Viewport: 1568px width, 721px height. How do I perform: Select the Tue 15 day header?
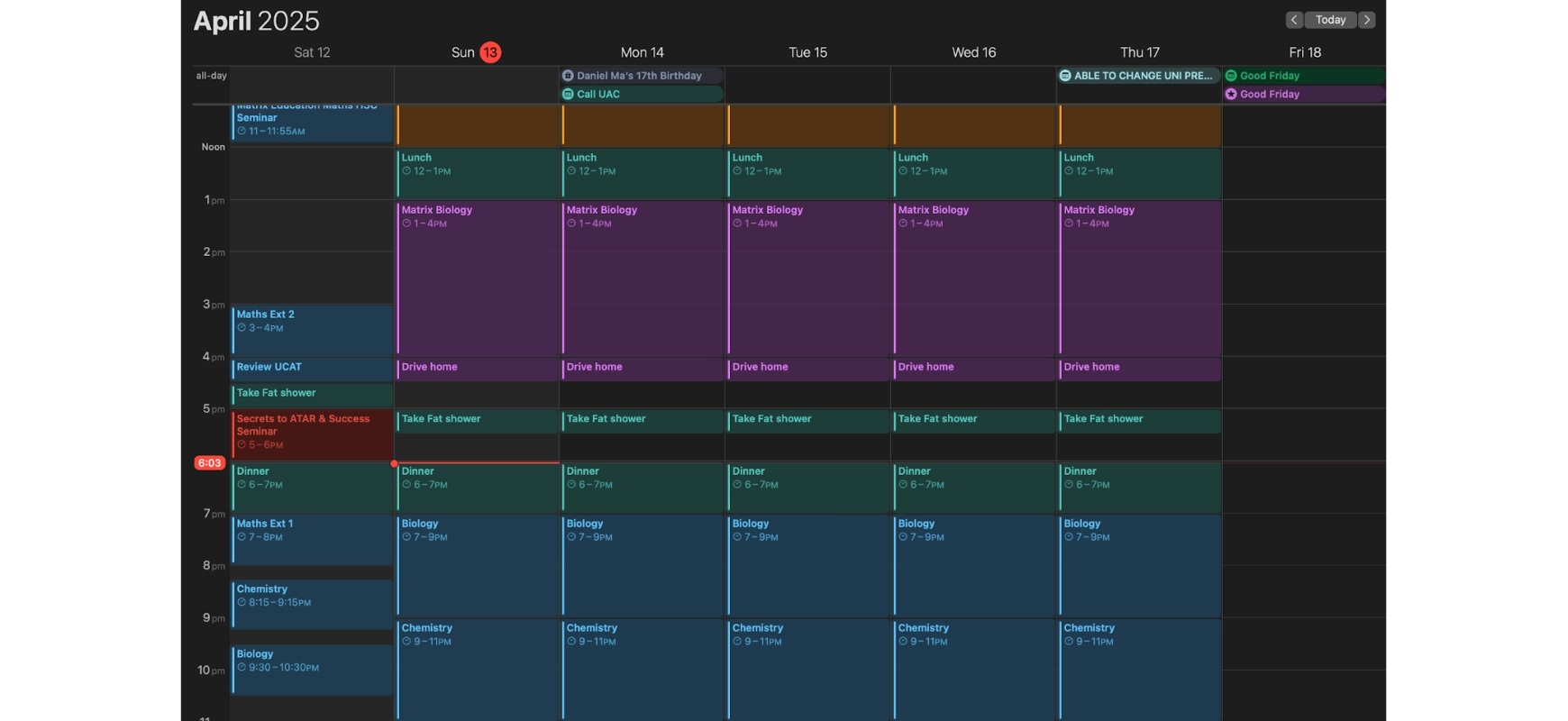click(x=807, y=52)
